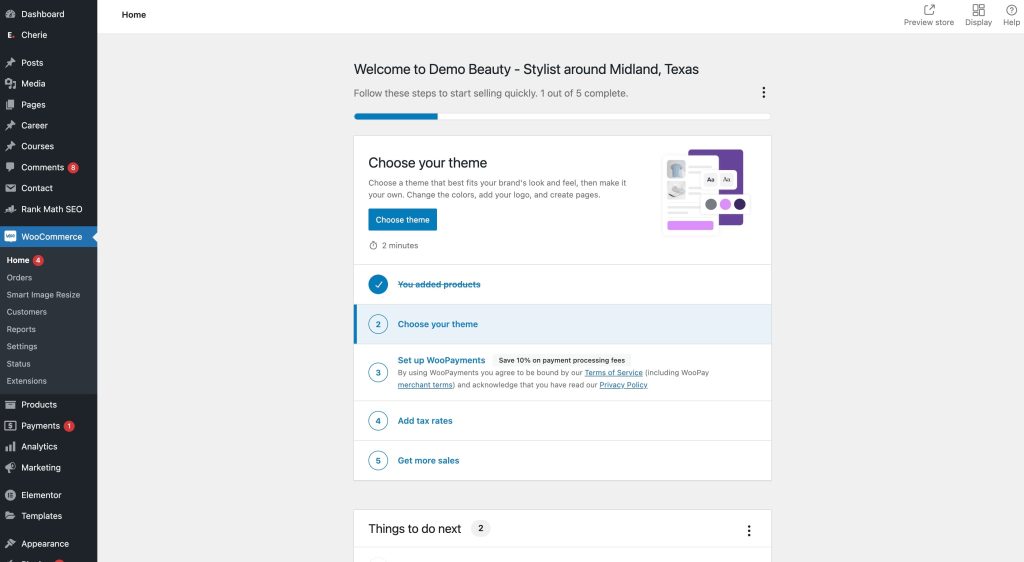Open Marketing section in the sidebar
The image size is (1024, 562).
(x=40, y=468)
